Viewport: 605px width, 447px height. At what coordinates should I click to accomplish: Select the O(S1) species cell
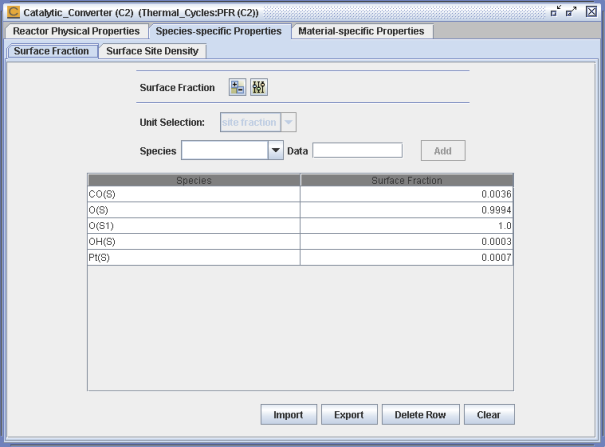(x=194, y=226)
